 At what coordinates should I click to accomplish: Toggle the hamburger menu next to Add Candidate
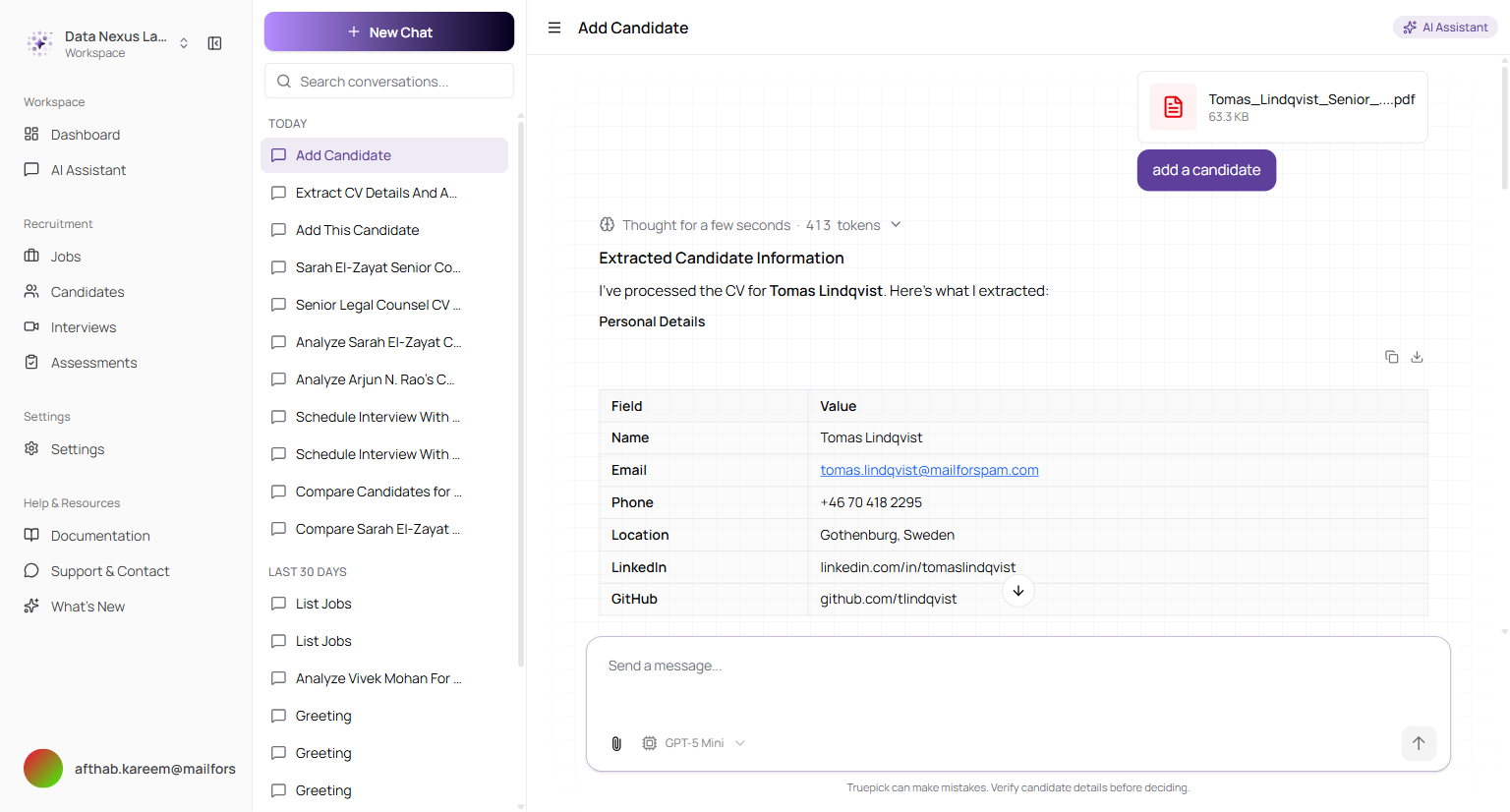tap(554, 28)
